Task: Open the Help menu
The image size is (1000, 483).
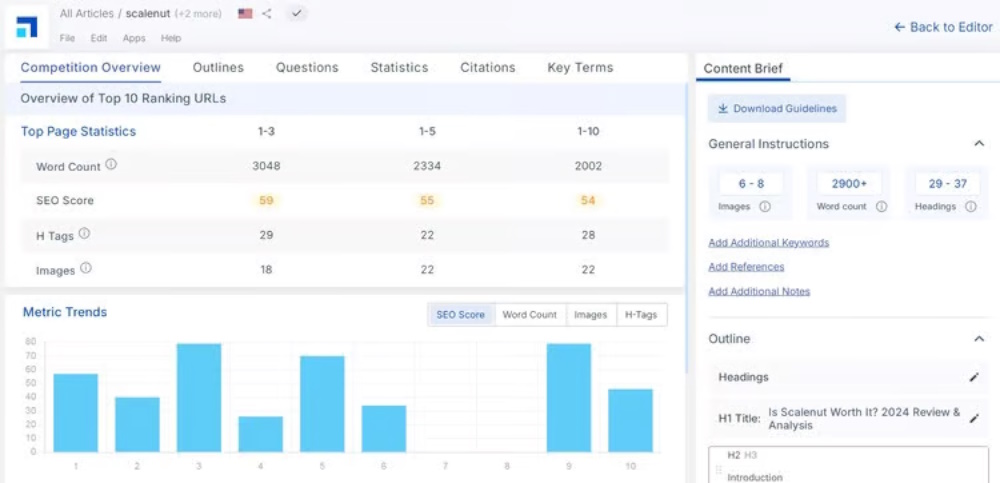Action: click(171, 38)
